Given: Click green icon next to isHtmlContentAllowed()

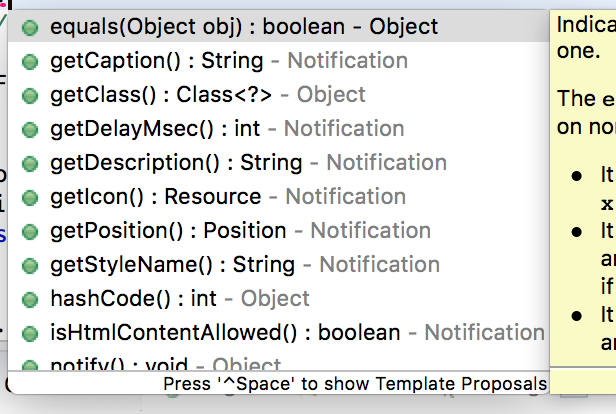Looking at the screenshot, I should pos(30,333).
